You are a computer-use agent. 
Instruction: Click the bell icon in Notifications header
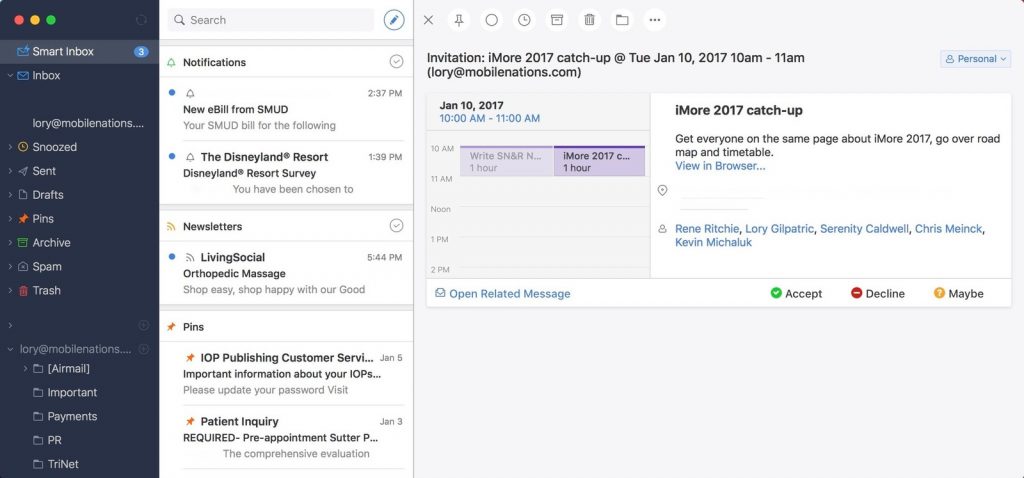[171, 63]
